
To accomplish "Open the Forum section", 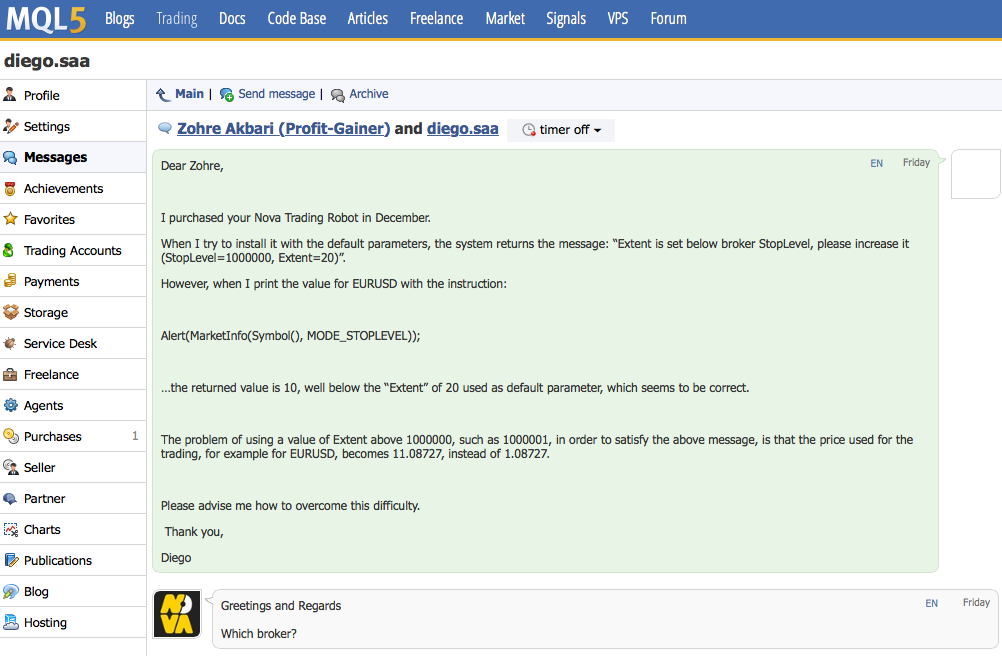I will [668, 19].
